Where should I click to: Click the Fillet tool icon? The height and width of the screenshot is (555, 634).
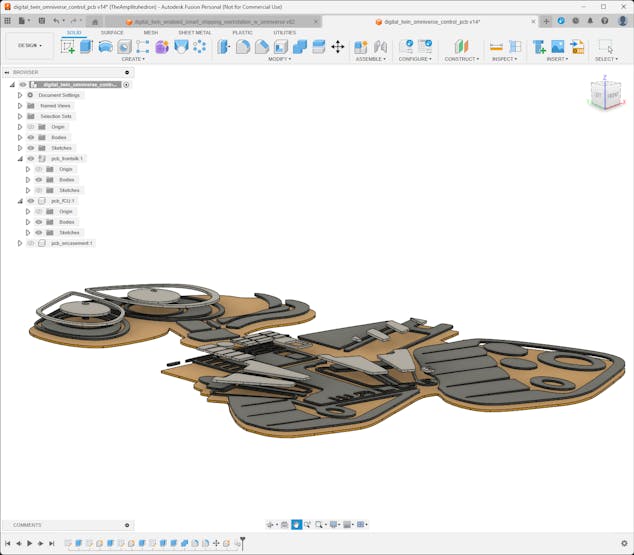(x=243, y=46)
